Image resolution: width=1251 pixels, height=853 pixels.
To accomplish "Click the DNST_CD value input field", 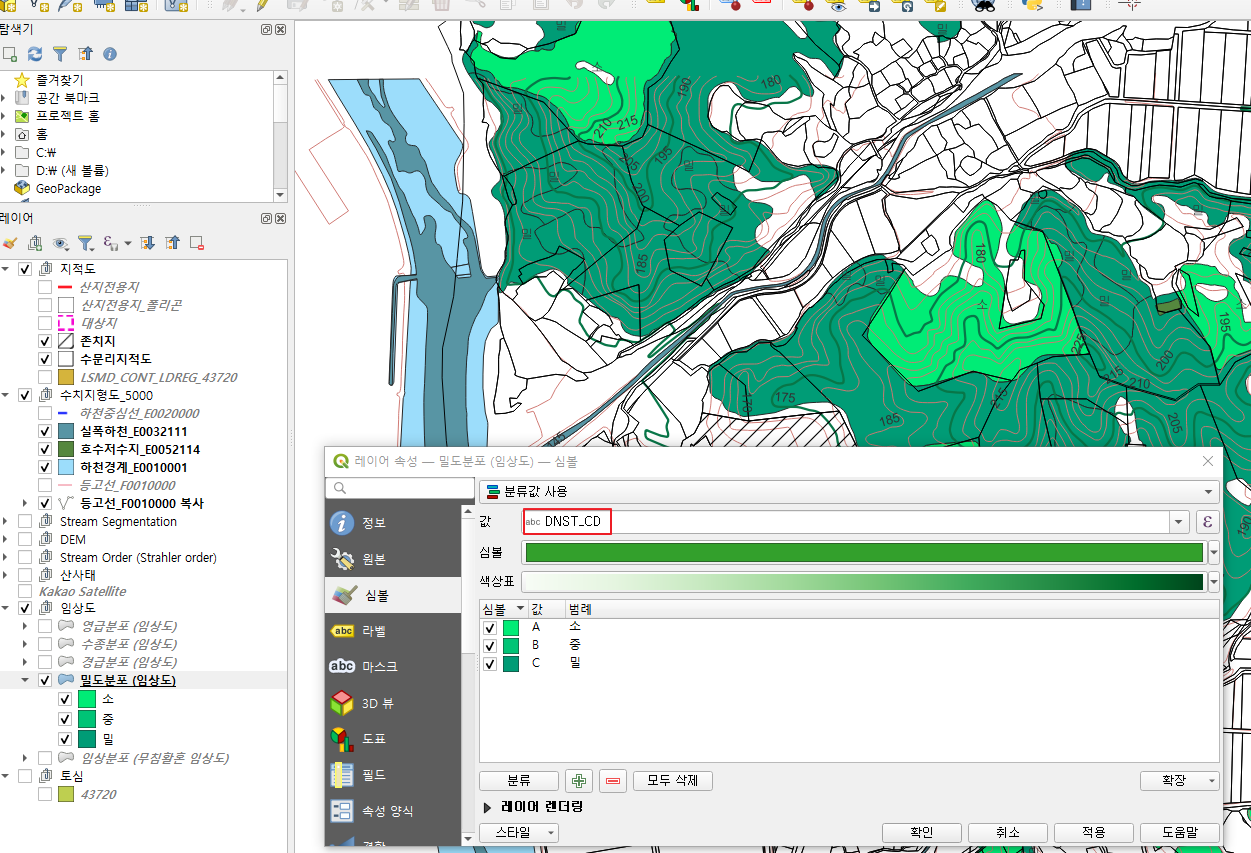I will coord(846,522).
